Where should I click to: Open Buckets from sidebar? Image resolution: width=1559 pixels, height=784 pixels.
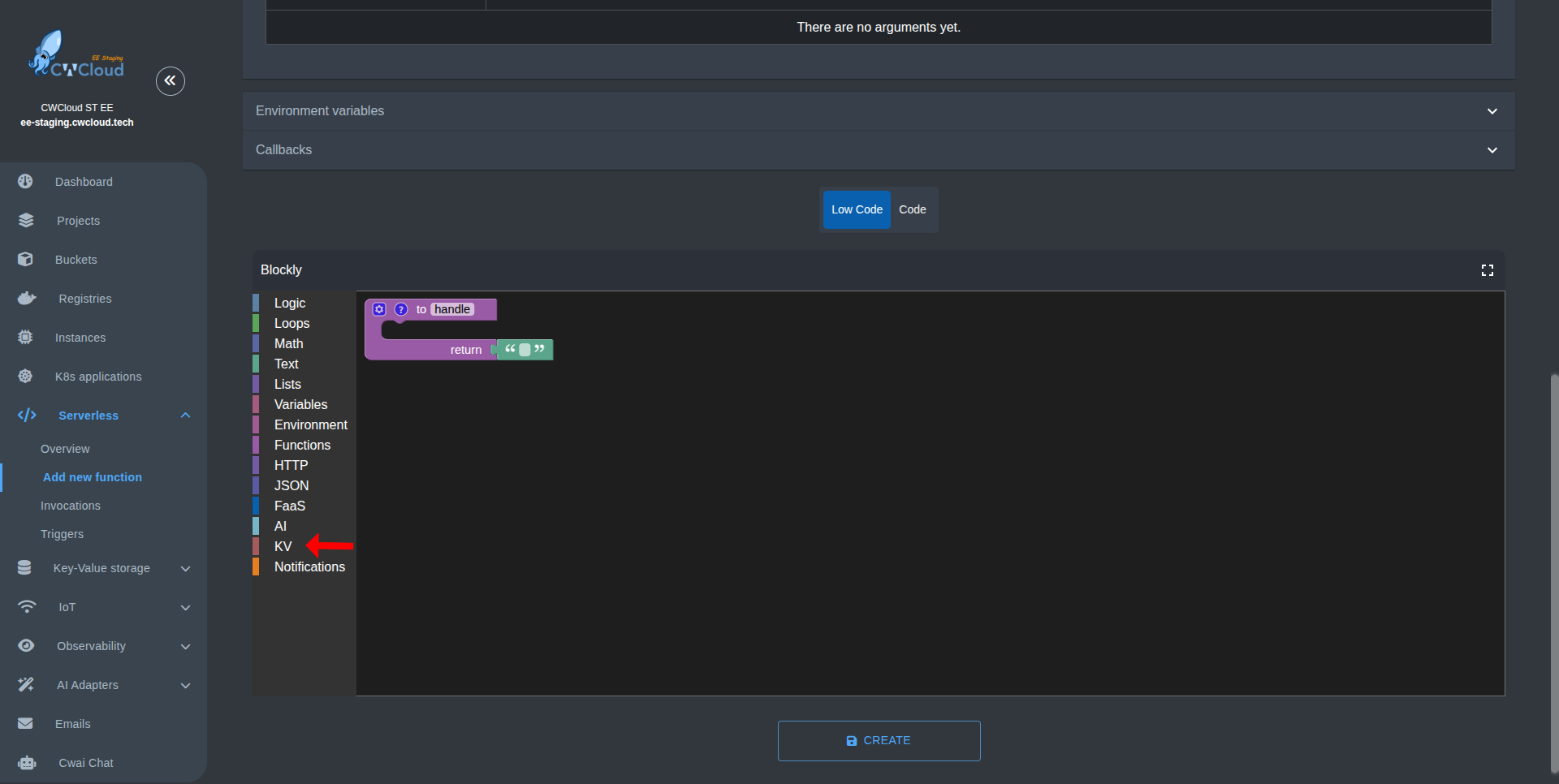point(76,260)
